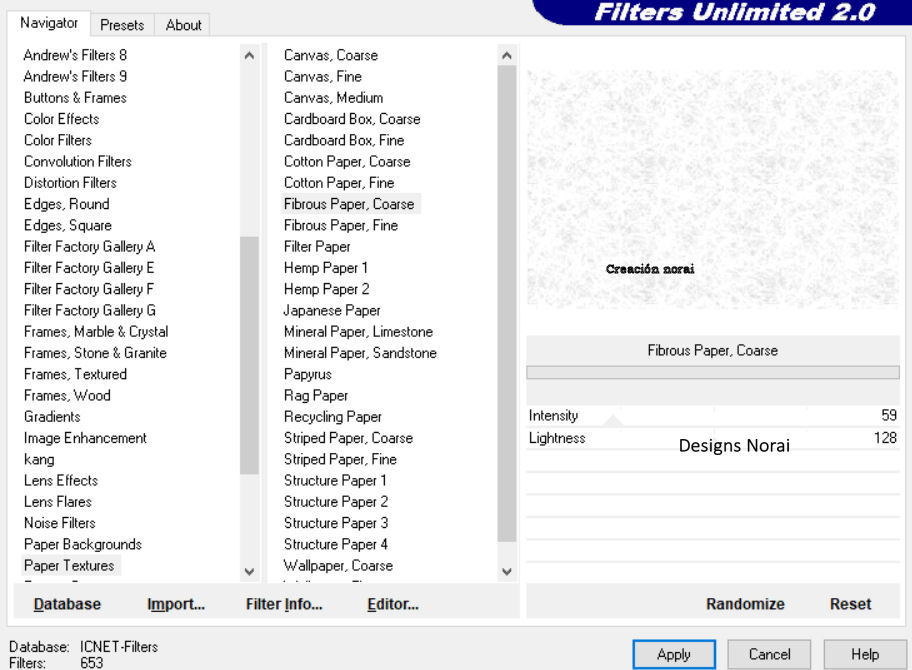Click Randomize
The width and height of the screenshot is (912, 670).
(745, 604)
